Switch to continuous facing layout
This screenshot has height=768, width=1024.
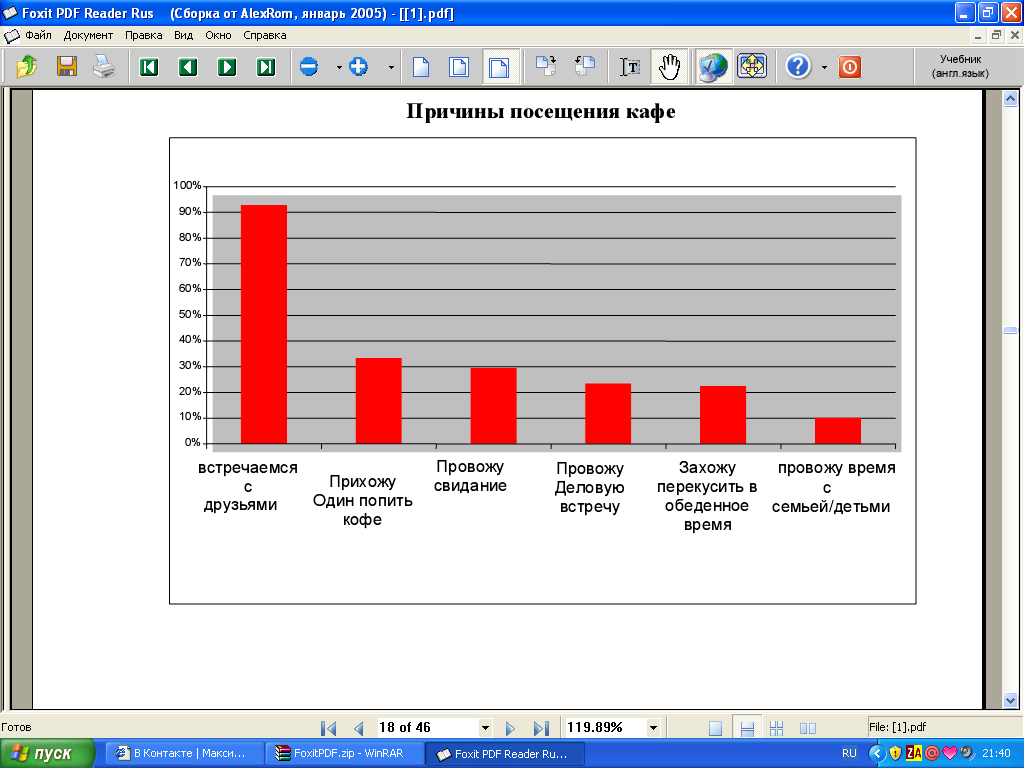tap(776, 728)
